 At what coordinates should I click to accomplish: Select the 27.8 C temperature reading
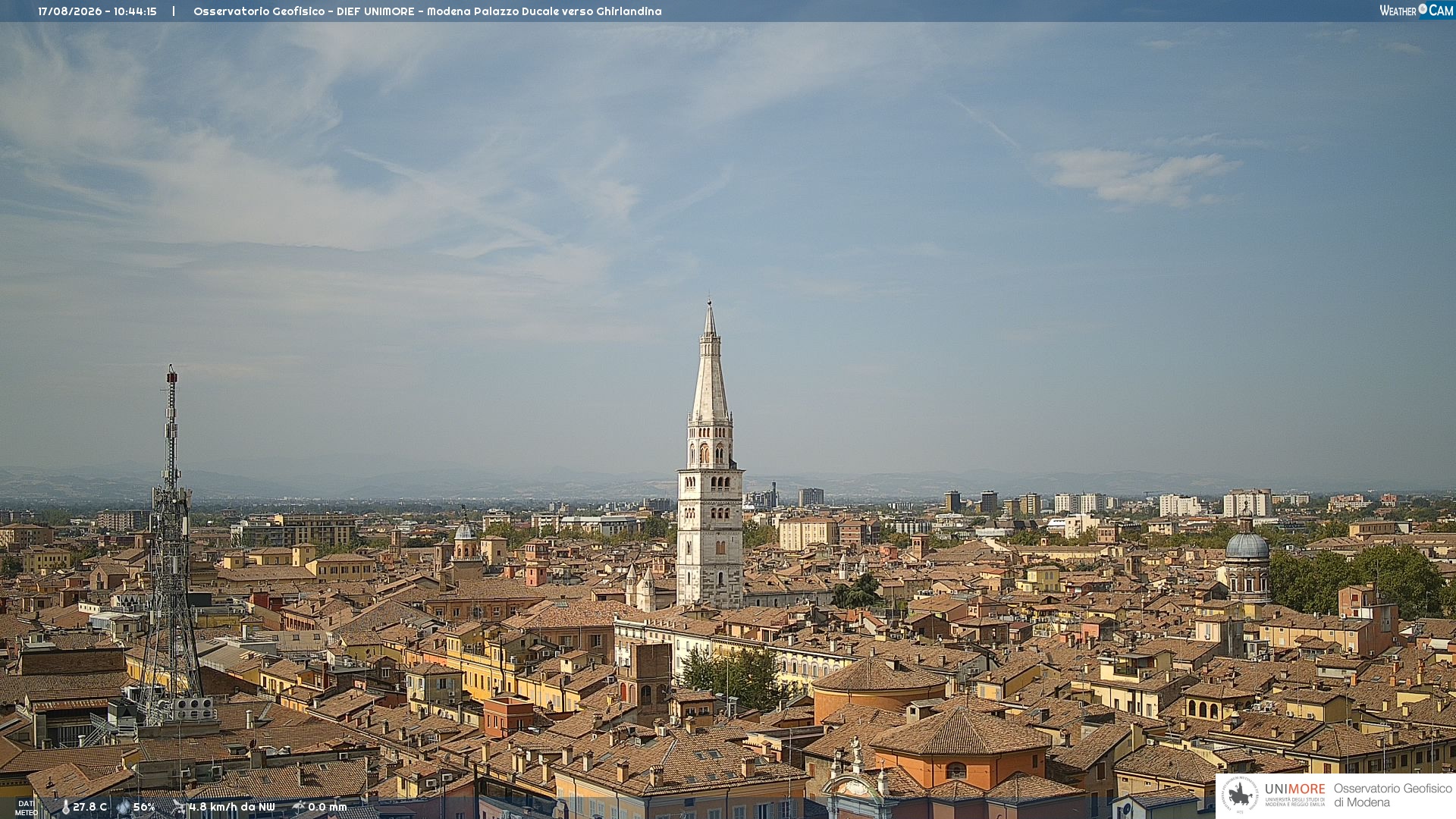(x=90, y=808)
